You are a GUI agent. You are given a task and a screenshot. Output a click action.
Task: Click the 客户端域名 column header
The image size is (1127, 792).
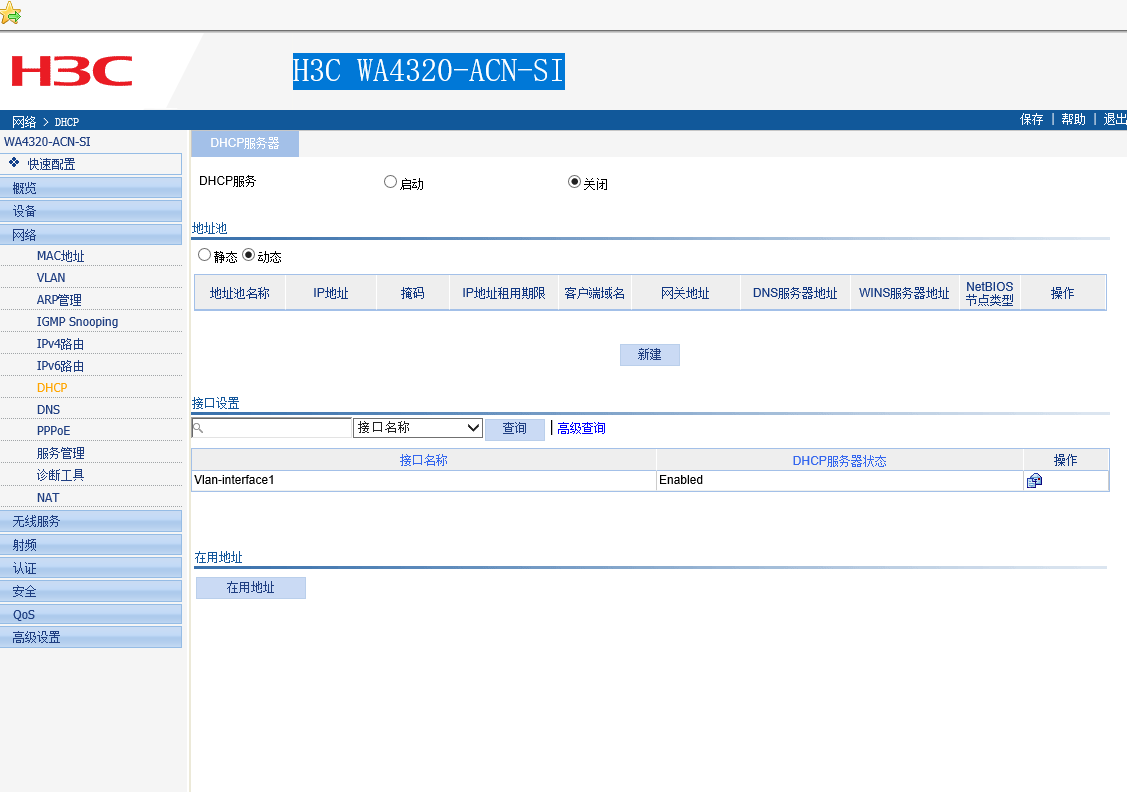click(x=594, y=293)
